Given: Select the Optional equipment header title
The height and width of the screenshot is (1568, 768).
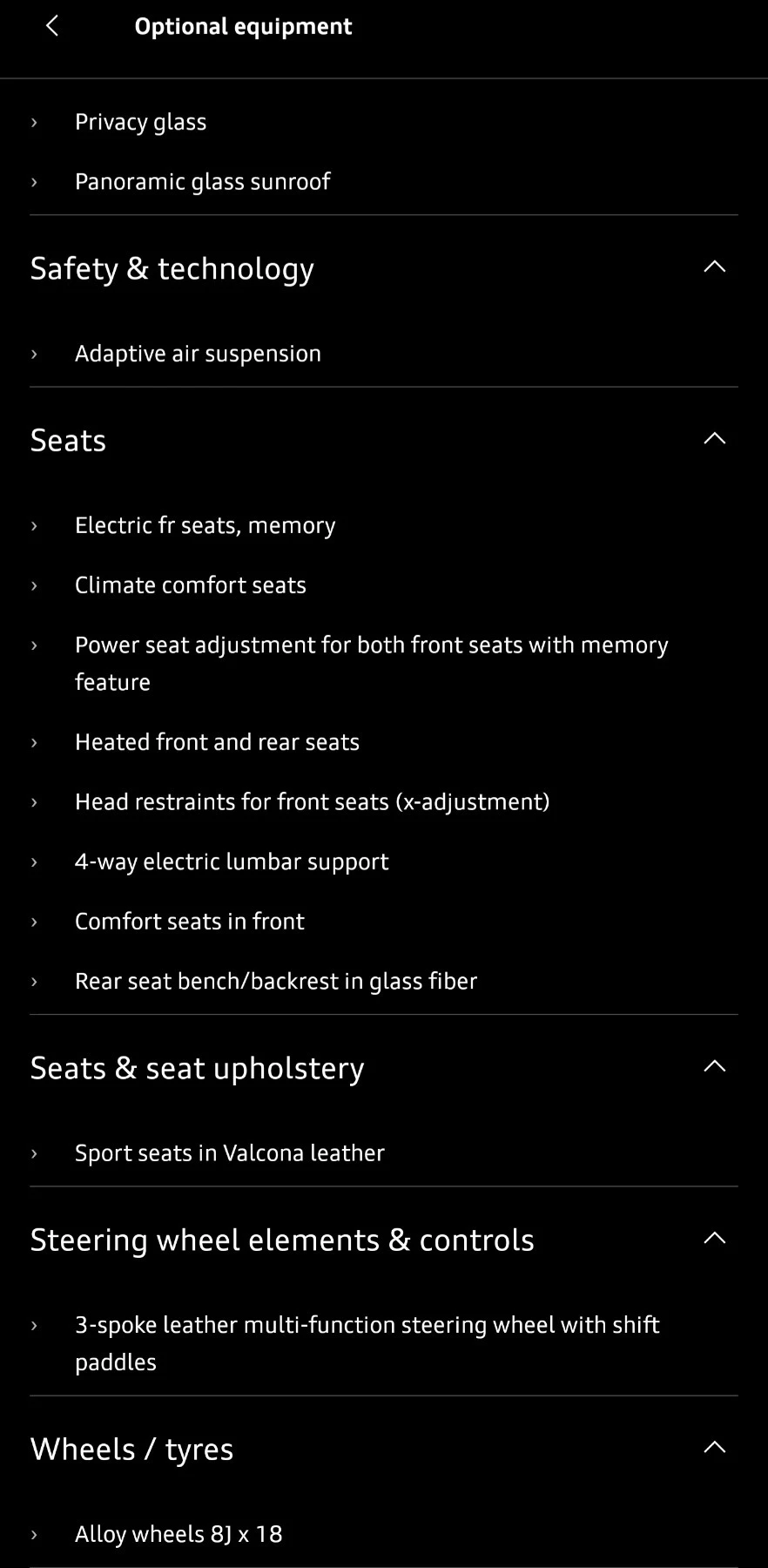Looking at the screenshot, I should 243,26.
